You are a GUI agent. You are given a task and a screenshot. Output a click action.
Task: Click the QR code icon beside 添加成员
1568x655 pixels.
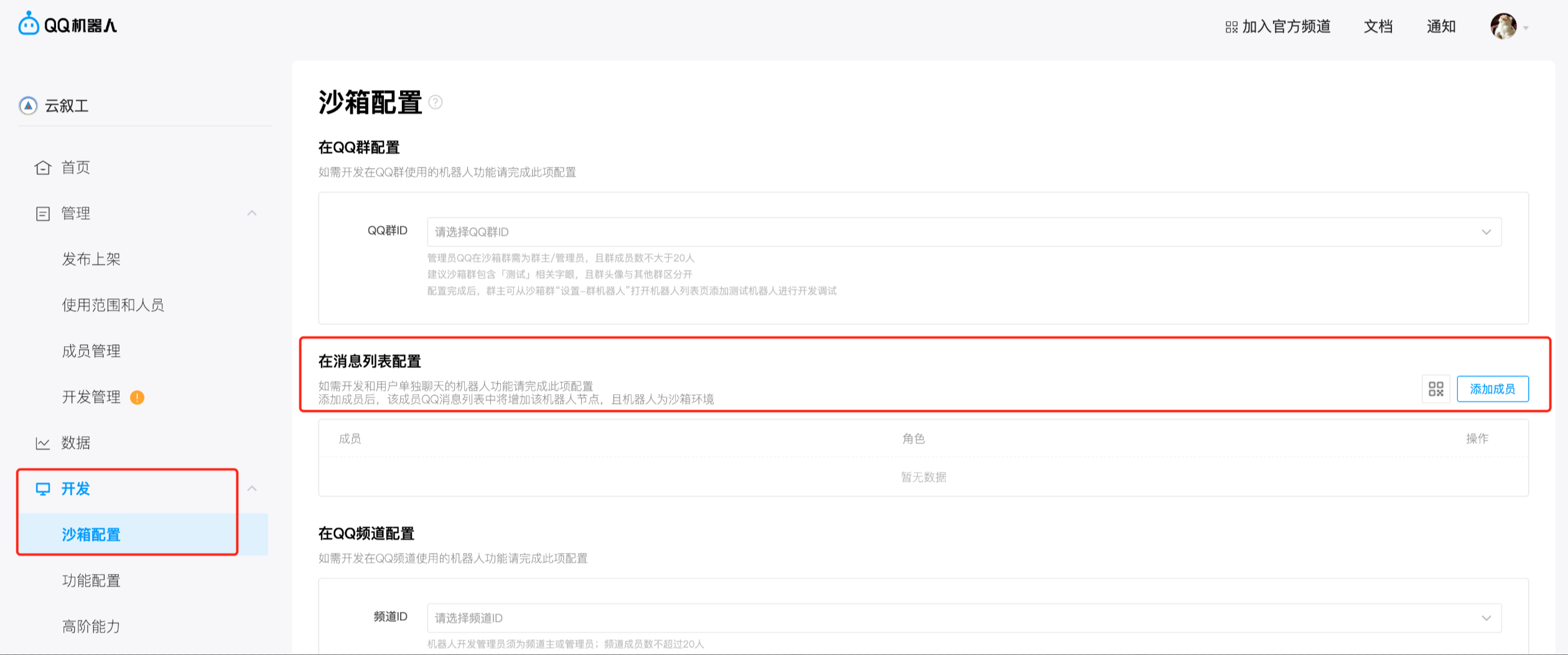[1435, 389]
